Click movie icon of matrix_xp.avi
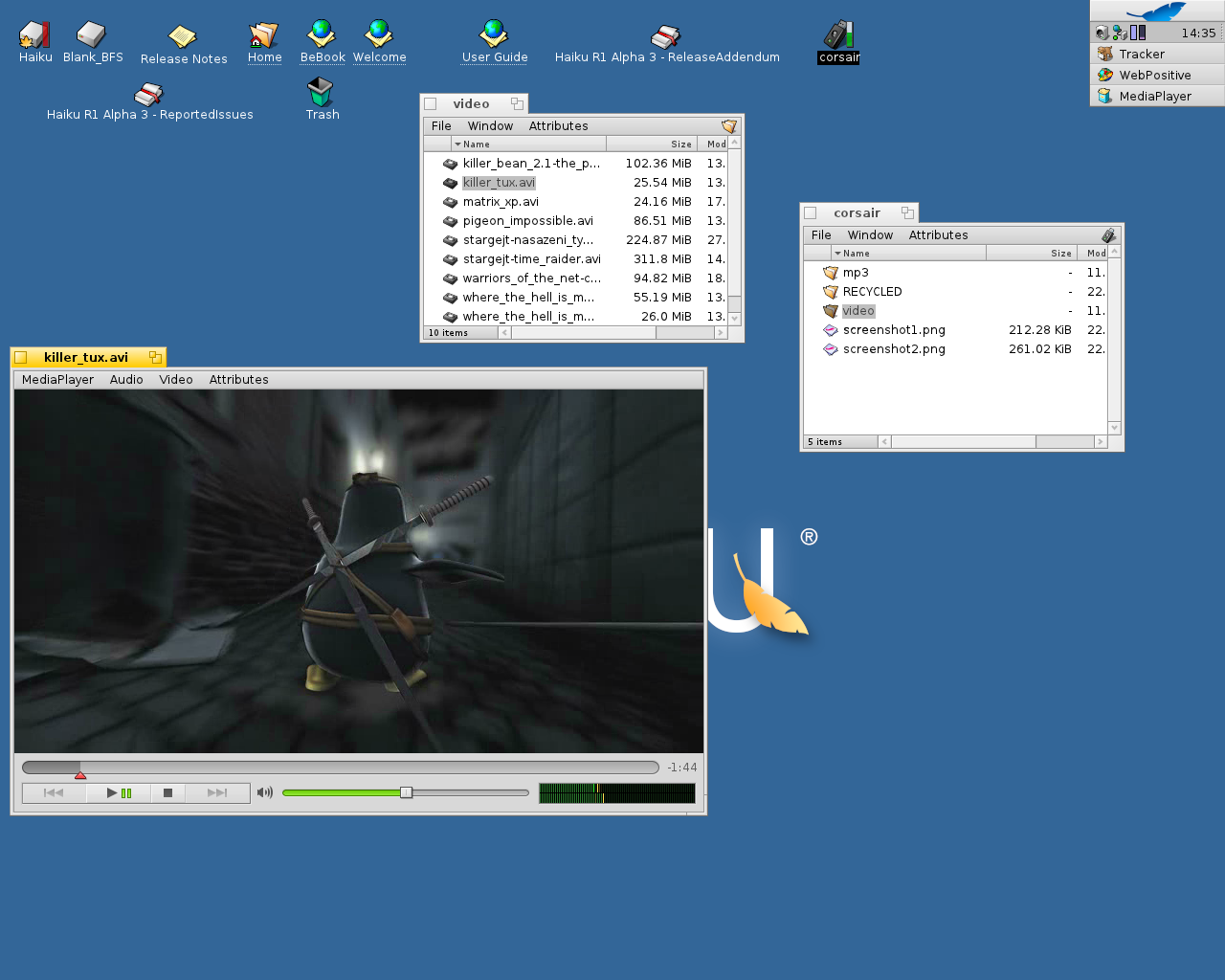The image size is (1225, 980). 450,202
